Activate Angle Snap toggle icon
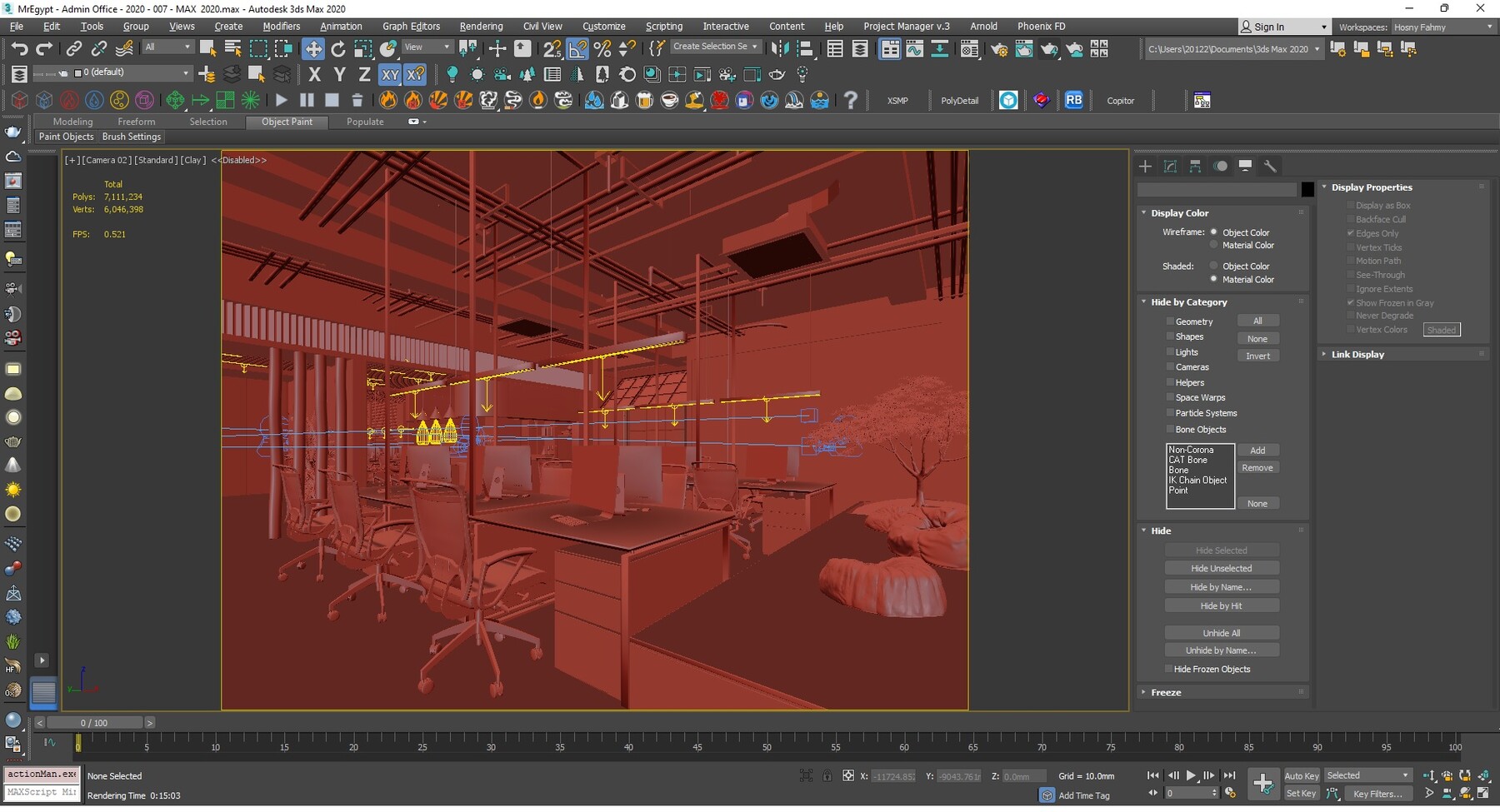The width and height of the screenshot is (1500, 812). (576, 47)
